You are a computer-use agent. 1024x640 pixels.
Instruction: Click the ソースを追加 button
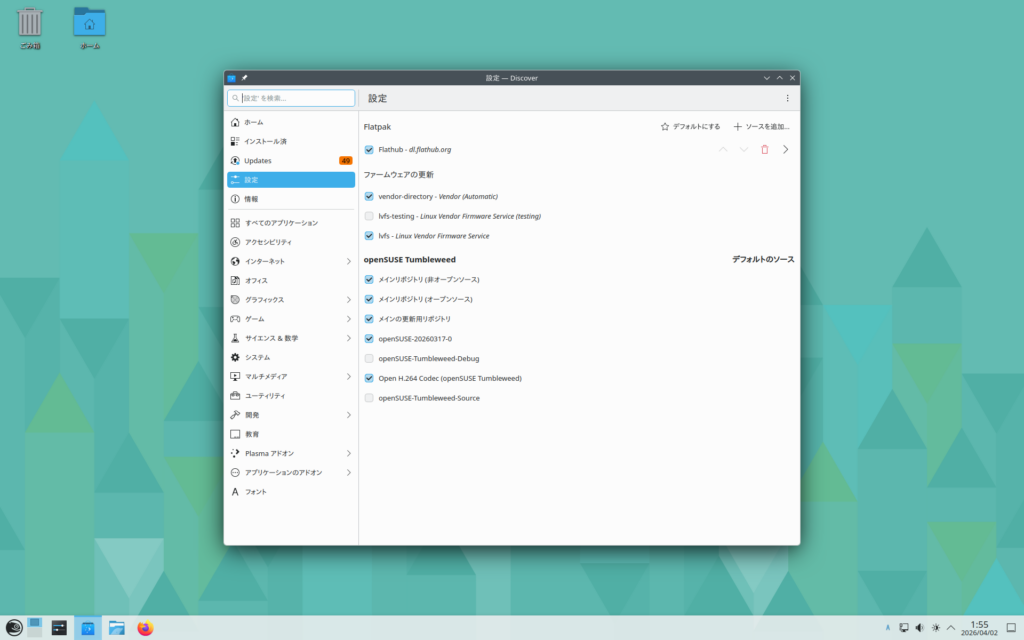click(x=761, y=127)
